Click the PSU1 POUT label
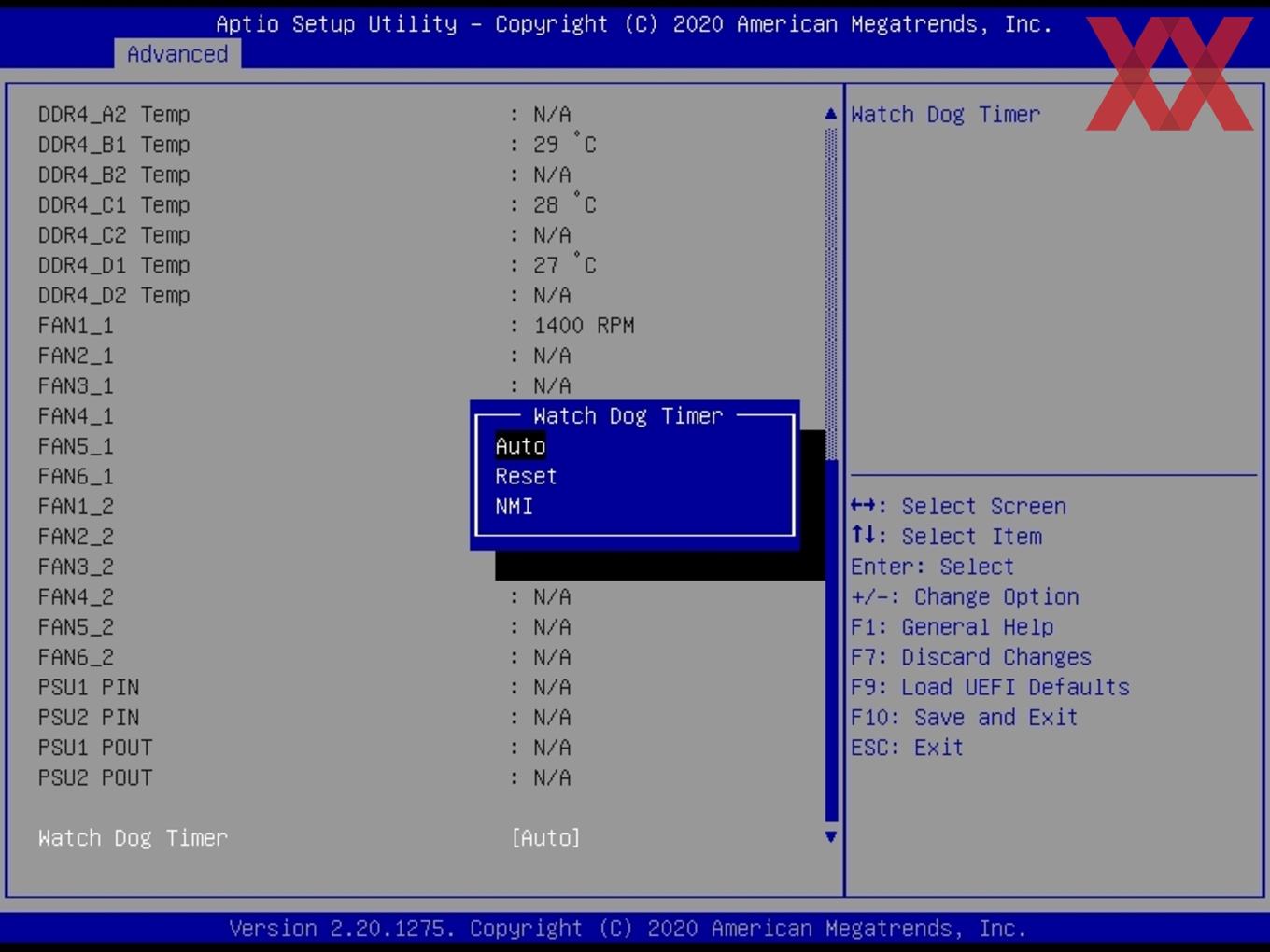The width and height of the screenshot is (1270, 952). coord(95,748)
